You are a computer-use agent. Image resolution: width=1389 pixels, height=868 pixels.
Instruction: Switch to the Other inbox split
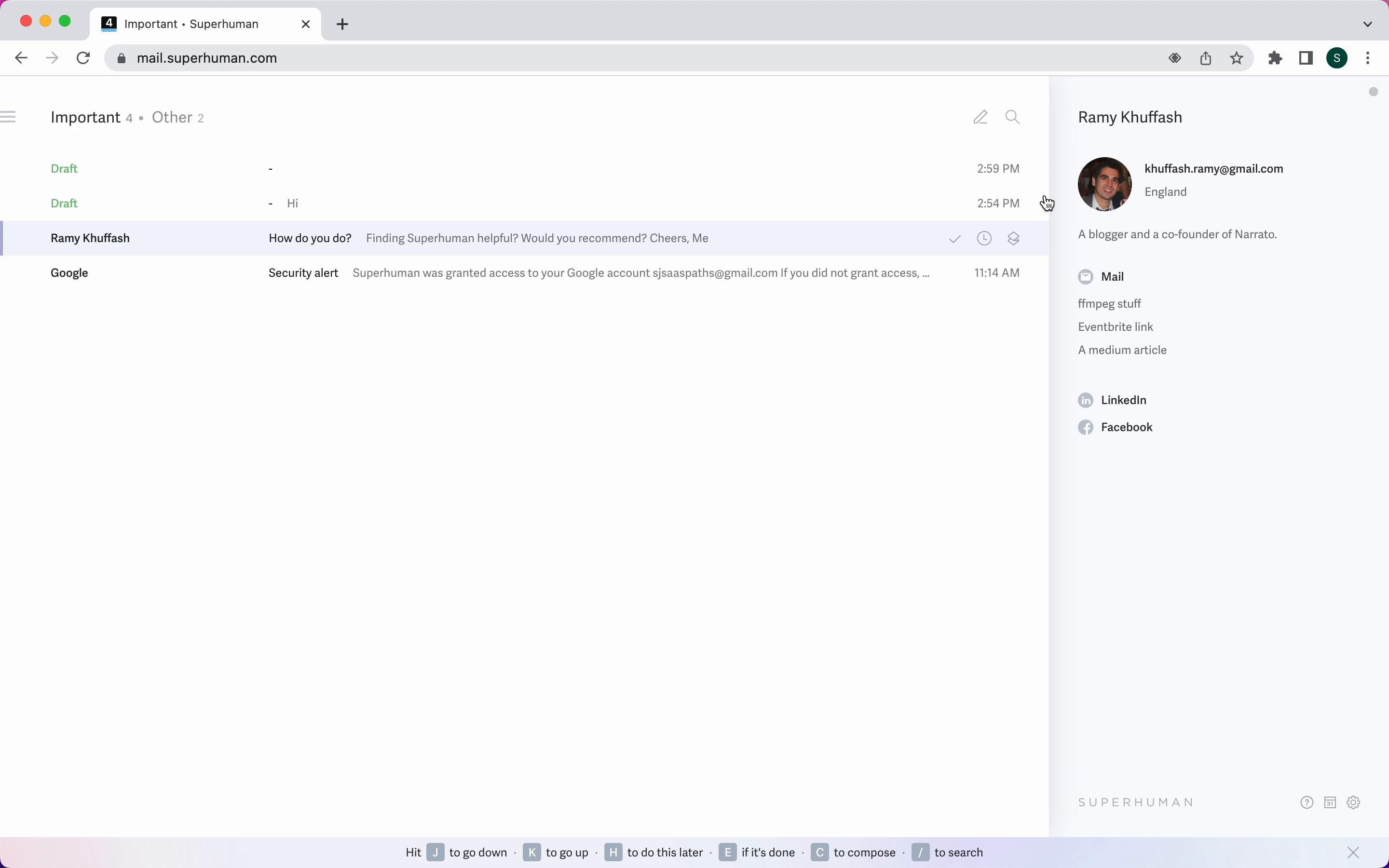pos(172,118)
